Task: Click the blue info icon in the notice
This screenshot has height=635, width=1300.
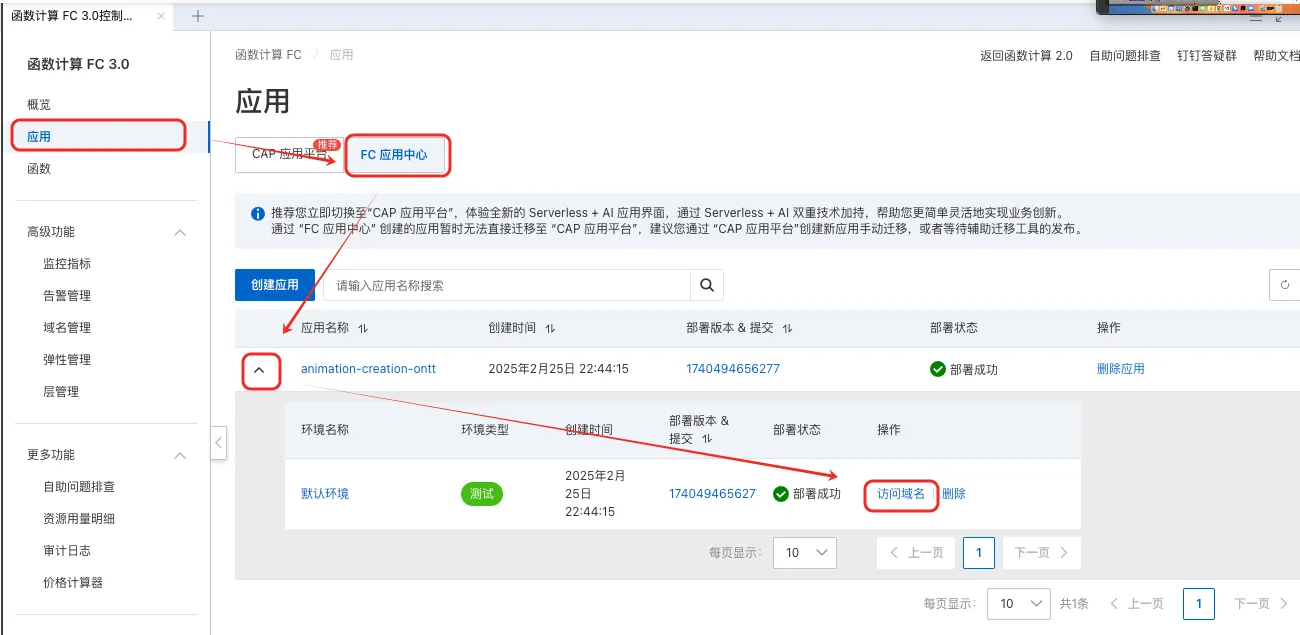Action: pyautogui.click(x=258, y=214)
